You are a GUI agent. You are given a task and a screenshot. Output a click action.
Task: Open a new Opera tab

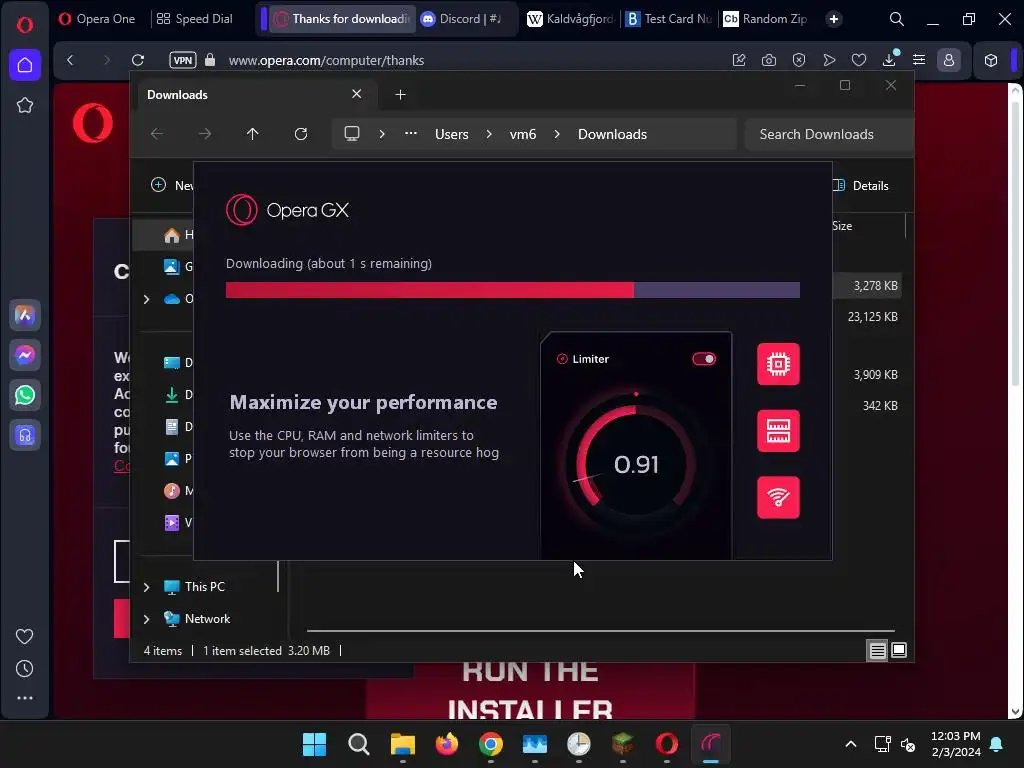click(x=834, y=19)
